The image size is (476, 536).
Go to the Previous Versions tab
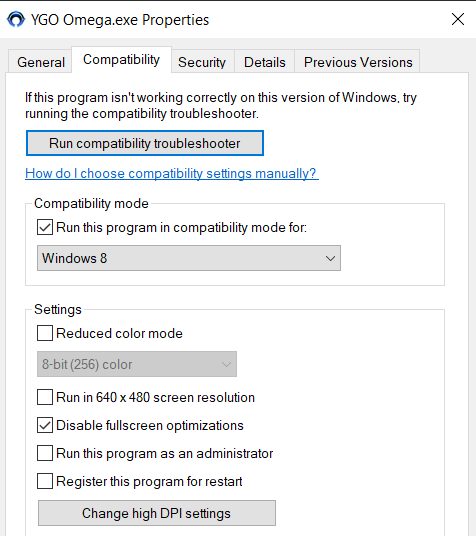point(358,62)
